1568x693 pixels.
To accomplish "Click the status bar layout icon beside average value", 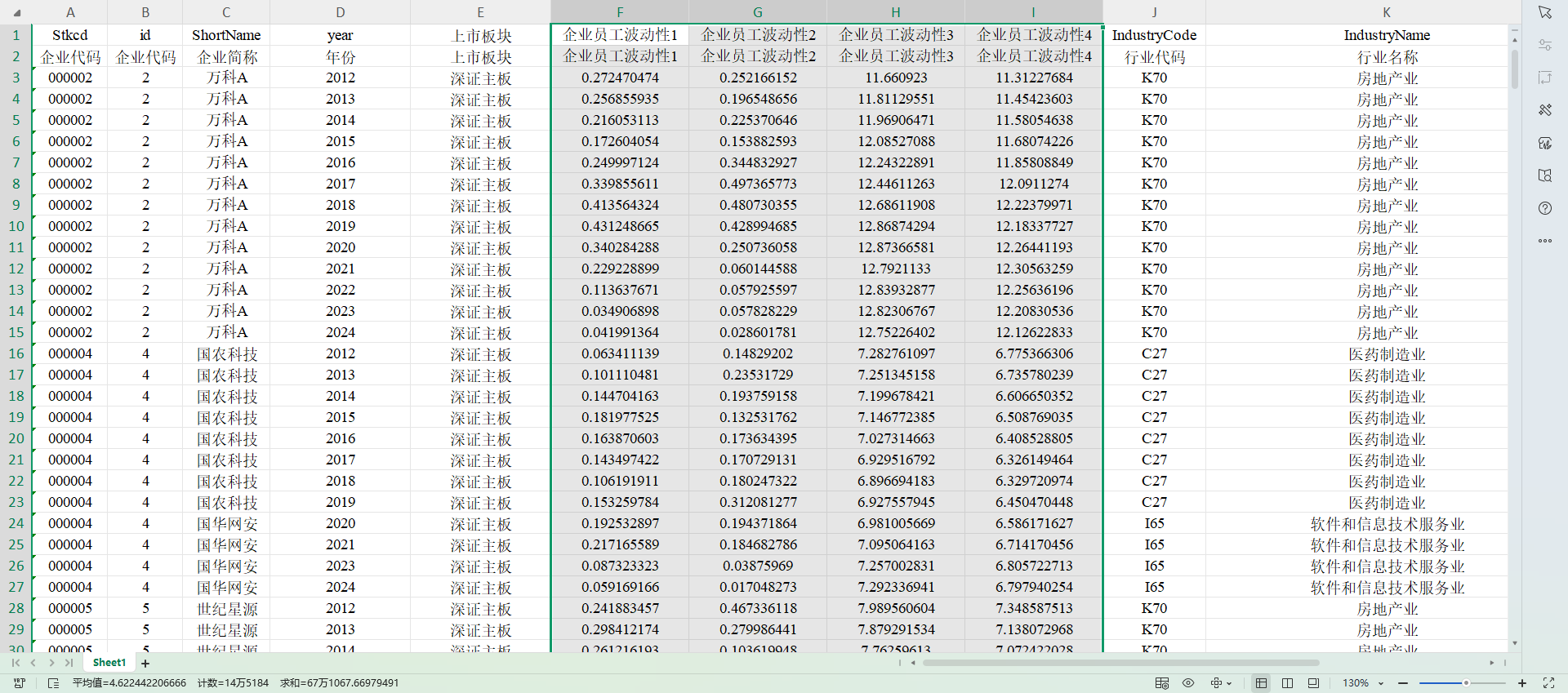I will pyautogui.click(x=54, y=683).
